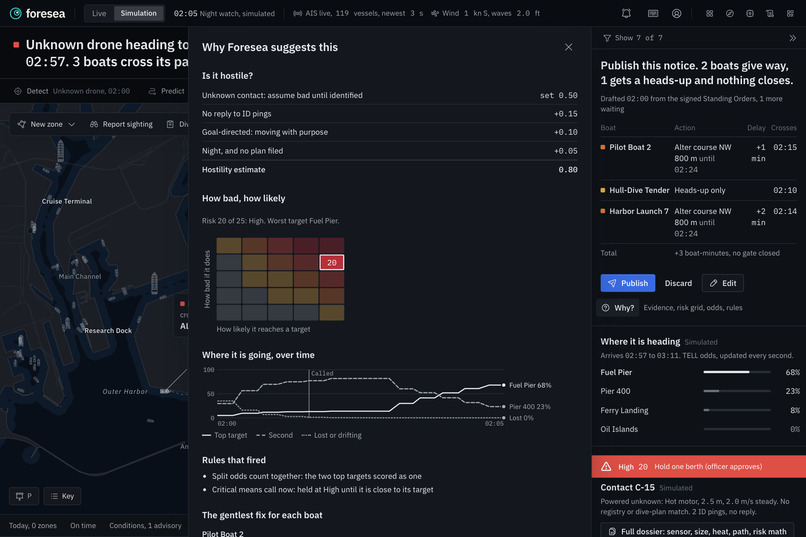Click the High 20 warning triangle icon
The width and height of the screenshot is (806, 537).
(x=606, y=467)
